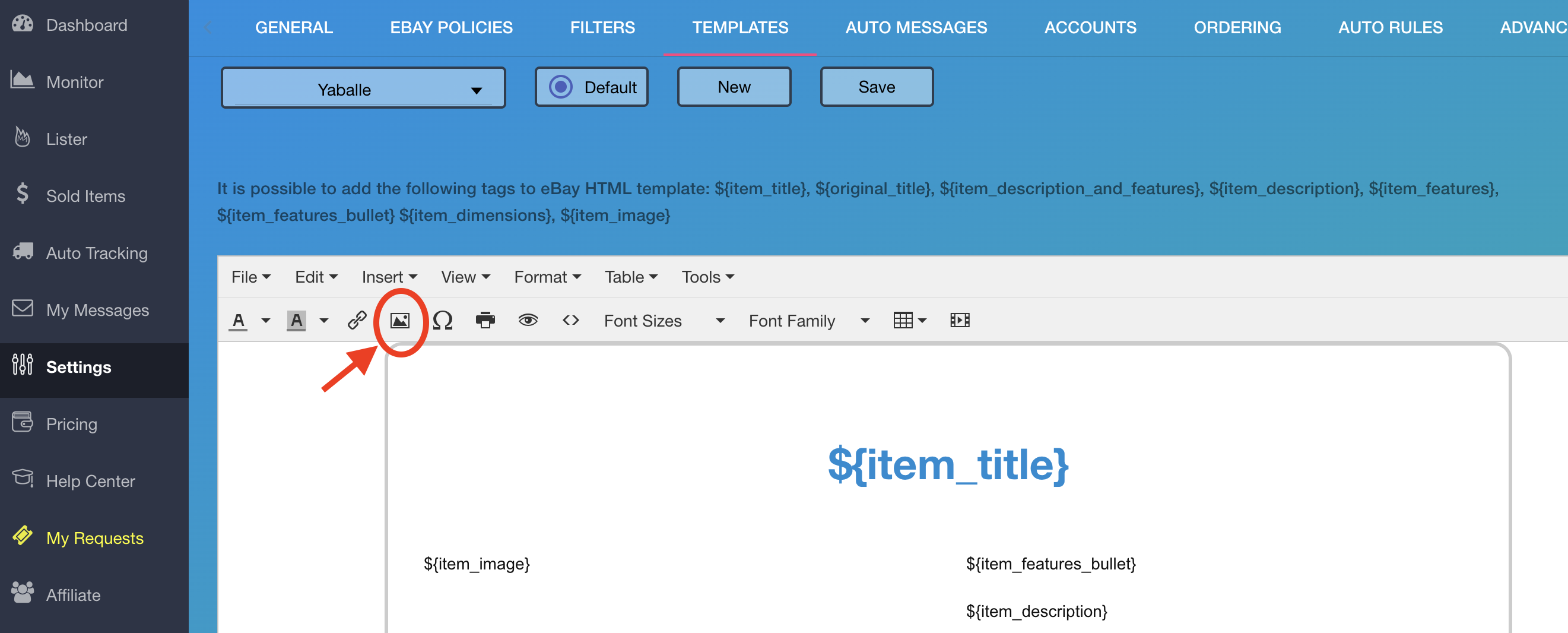Expand the table dropdown arrow

click(922, 321)
